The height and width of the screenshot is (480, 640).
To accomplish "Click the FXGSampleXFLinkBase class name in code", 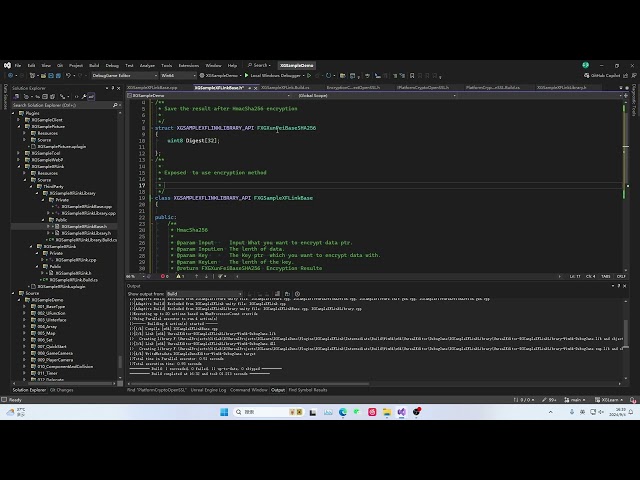I will 283,198.
